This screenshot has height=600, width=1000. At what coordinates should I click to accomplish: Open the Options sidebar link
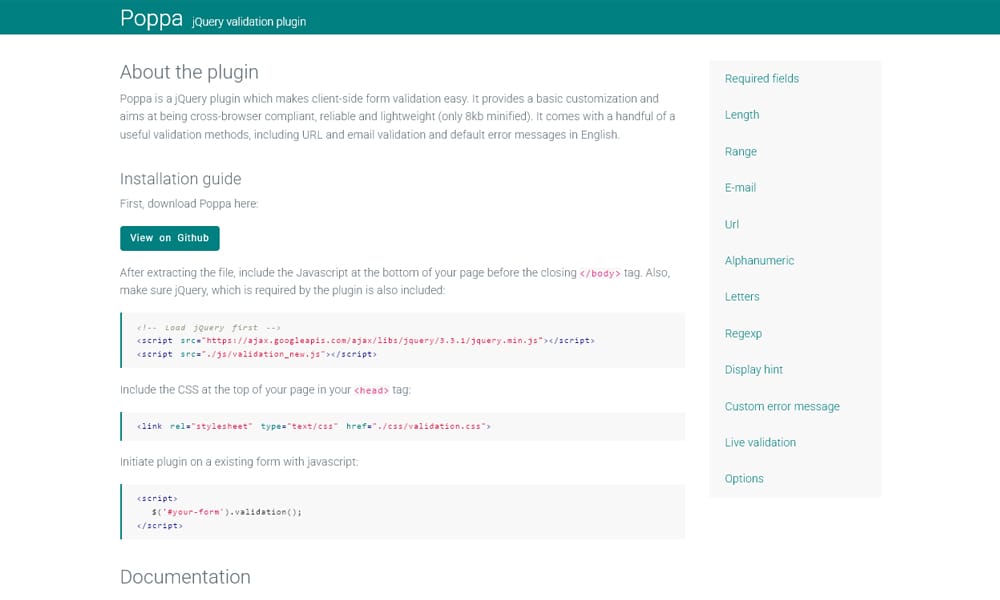click(x=743, y=479)
